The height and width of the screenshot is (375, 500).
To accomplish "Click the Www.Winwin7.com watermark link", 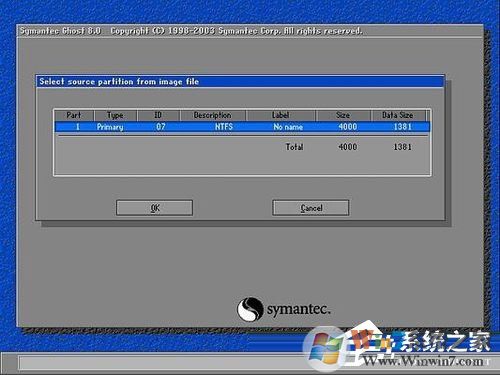I will pyautogui.click(x=423, y=360).
